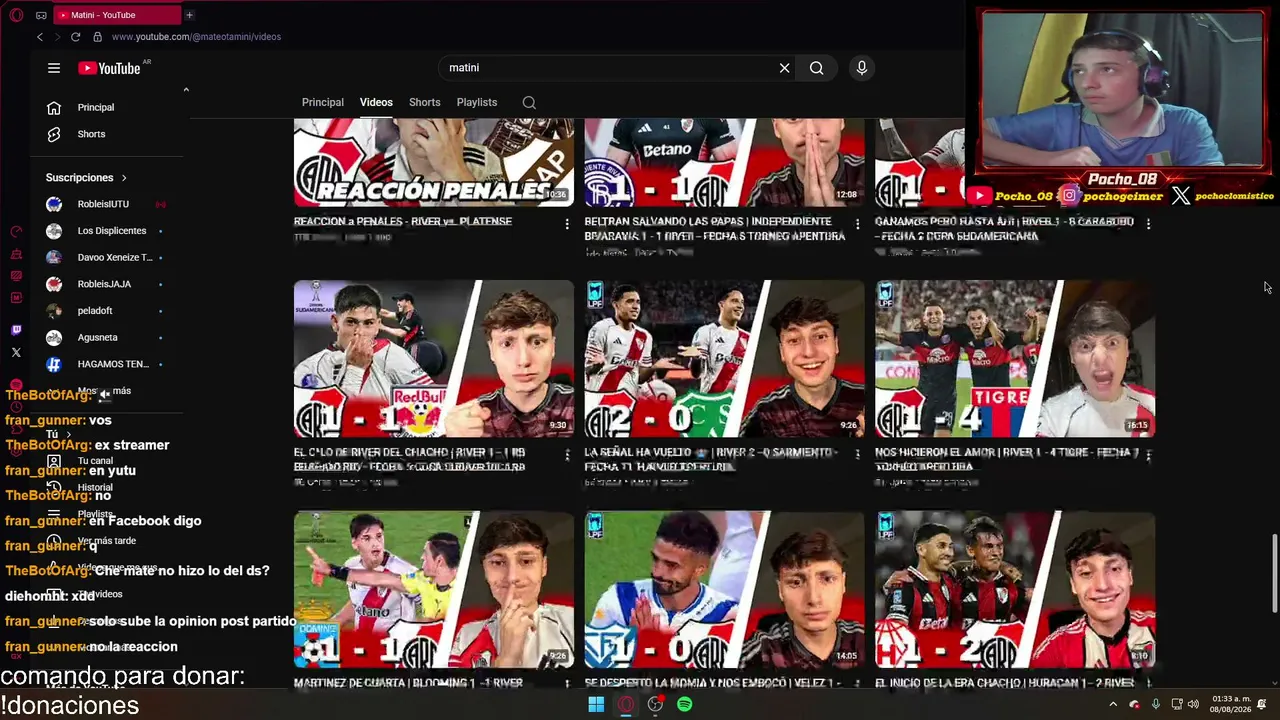Open the Shorts icon in the sidebar

[x=54, y=134]
